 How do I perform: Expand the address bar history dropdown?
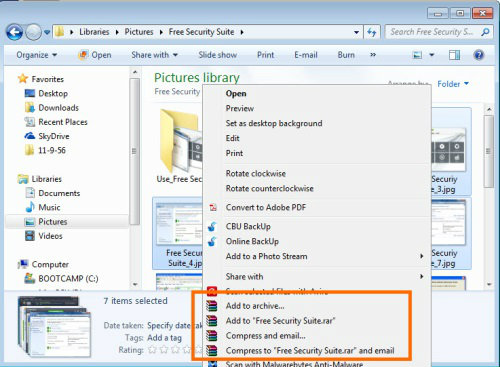[356, 32]
